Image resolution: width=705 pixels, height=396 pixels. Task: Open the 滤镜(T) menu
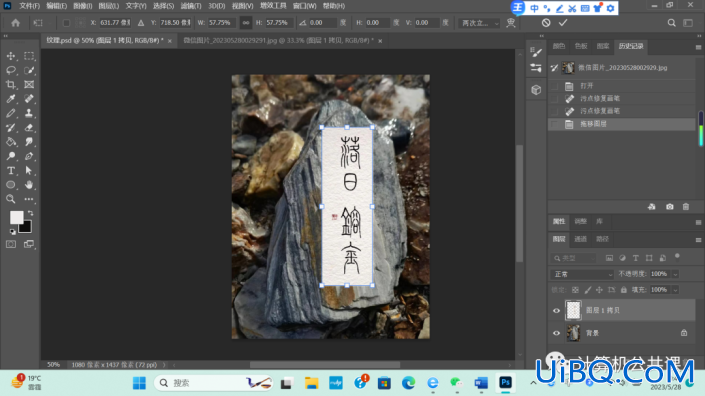tap(191, 6)
